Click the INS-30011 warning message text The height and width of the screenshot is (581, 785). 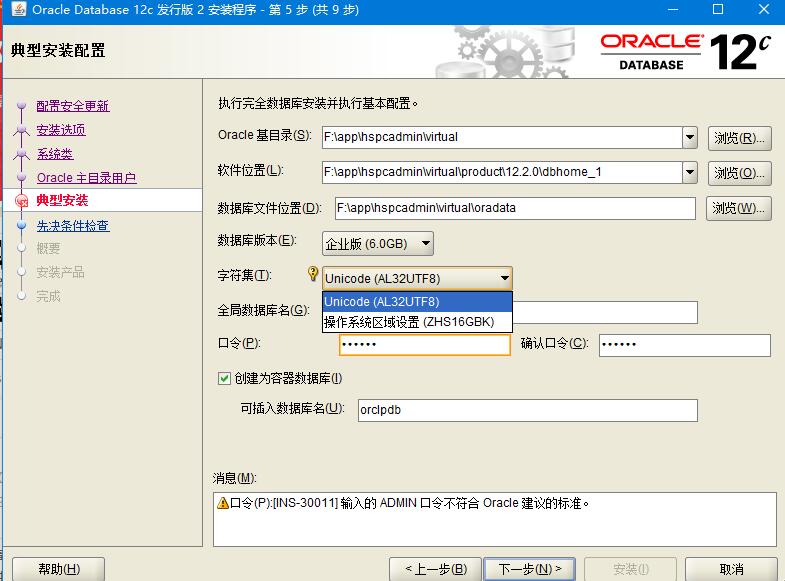point(410,503)
